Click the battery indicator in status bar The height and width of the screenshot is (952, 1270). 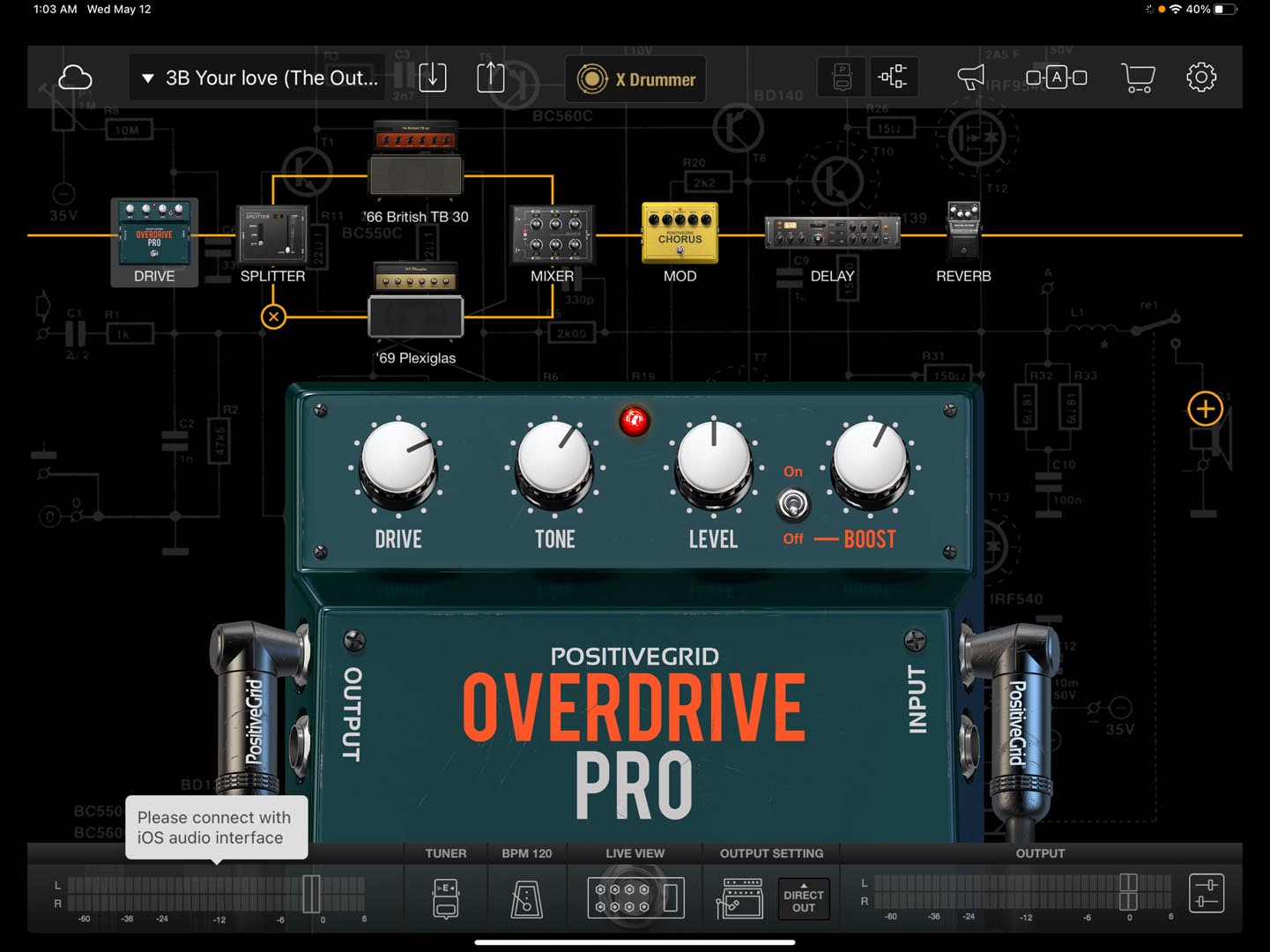(x=1226, y=9)
